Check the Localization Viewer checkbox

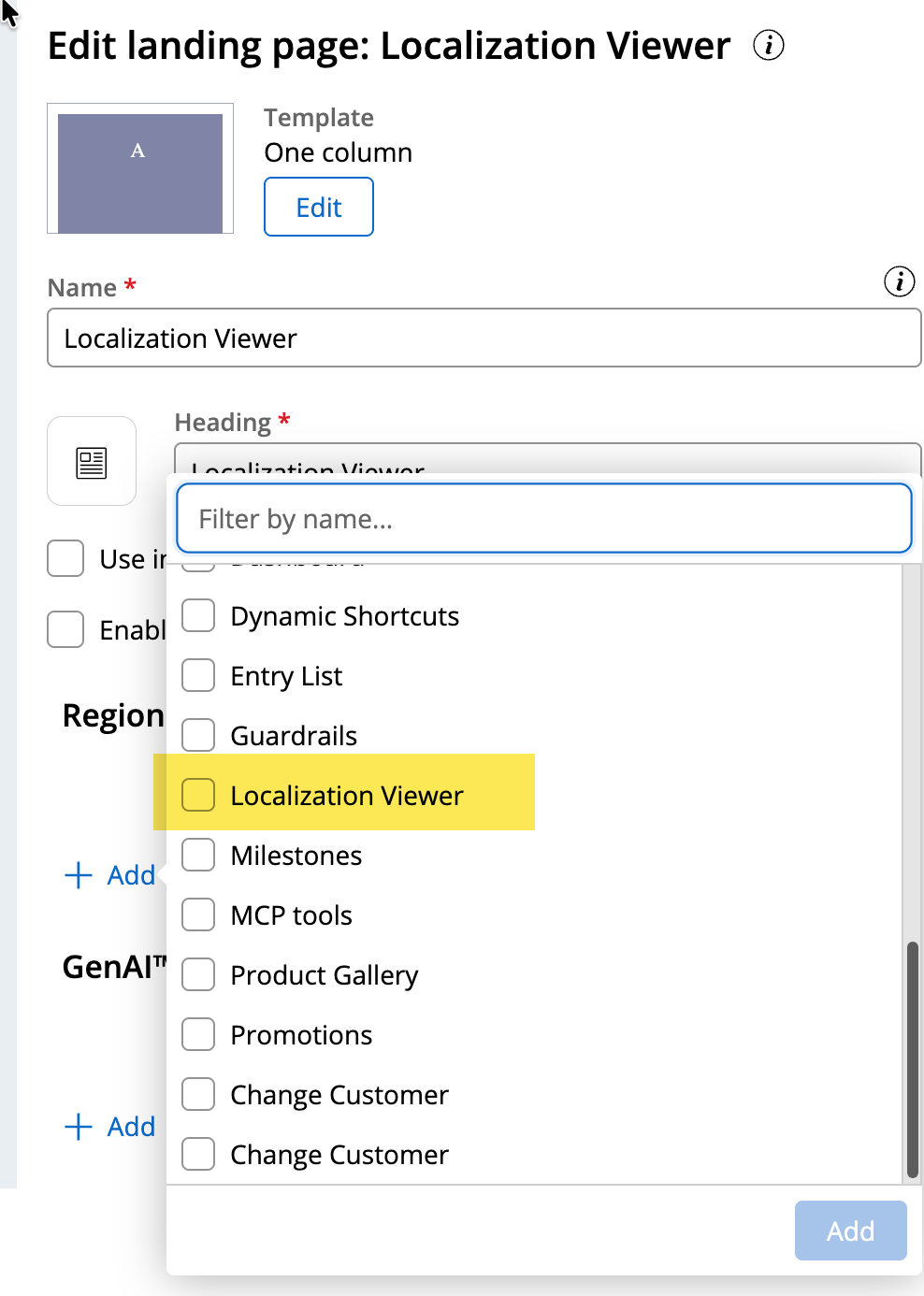click(x=198, y=796)
